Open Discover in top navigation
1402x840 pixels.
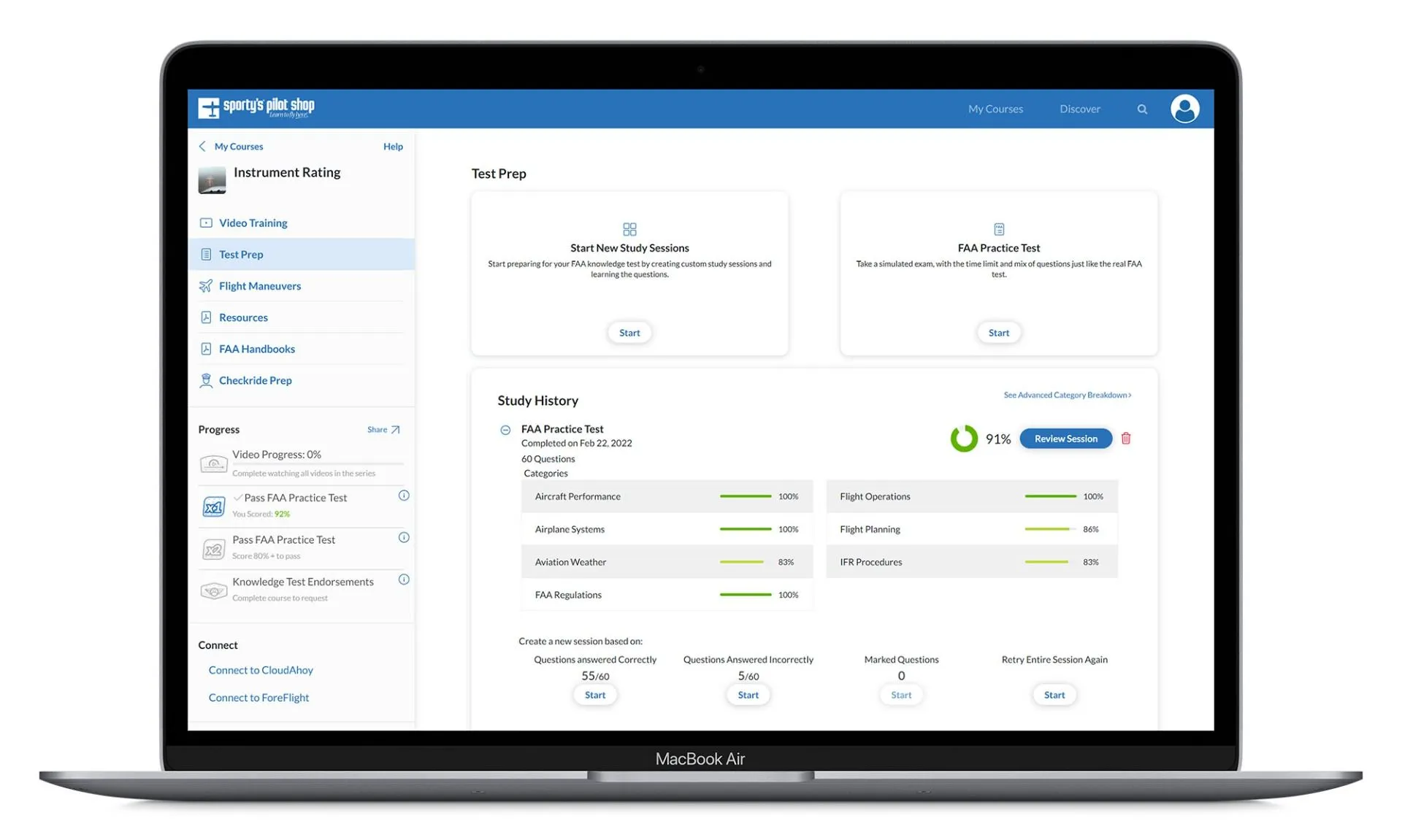(1080, 109)
